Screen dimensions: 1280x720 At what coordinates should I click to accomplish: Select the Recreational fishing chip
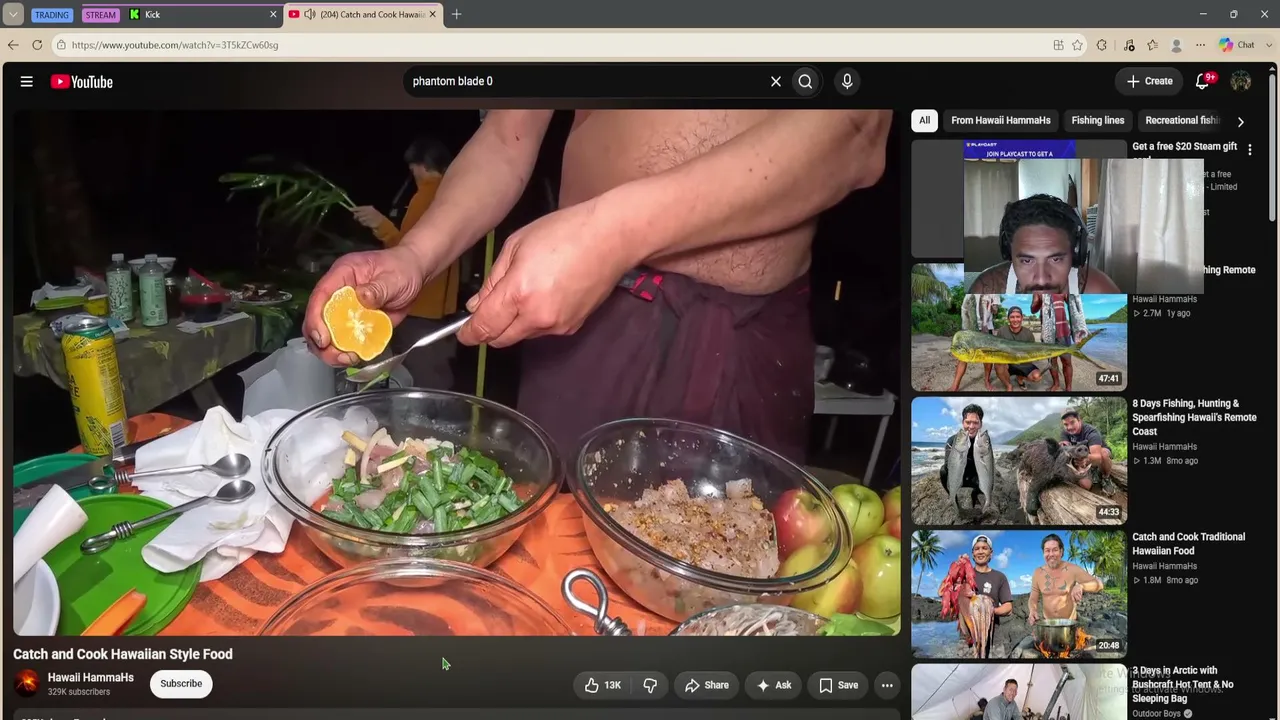pyautogui.click(x=1182, y=121)
